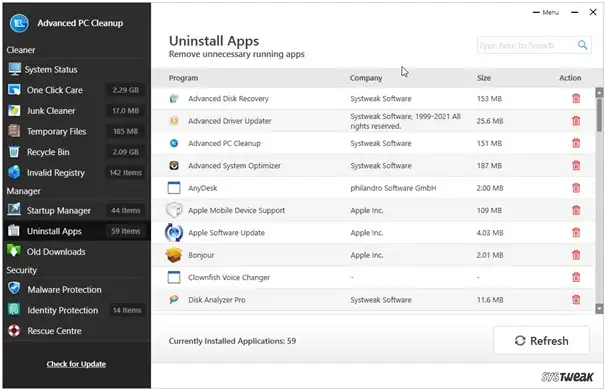Viewport: 606px width, 391px height.
Task: Sort by Size column header
Action: point(483,78)
